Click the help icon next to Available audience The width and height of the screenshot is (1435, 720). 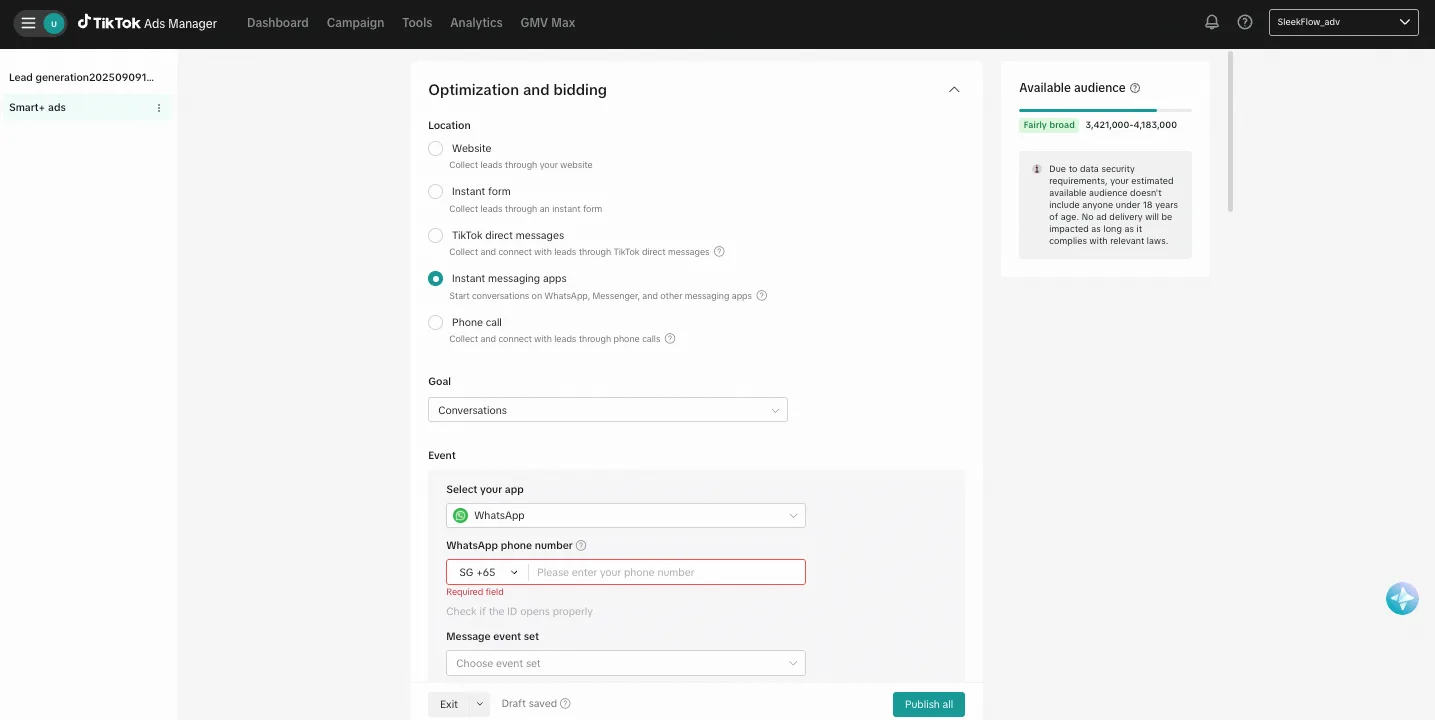click(x=1134, y=88)
